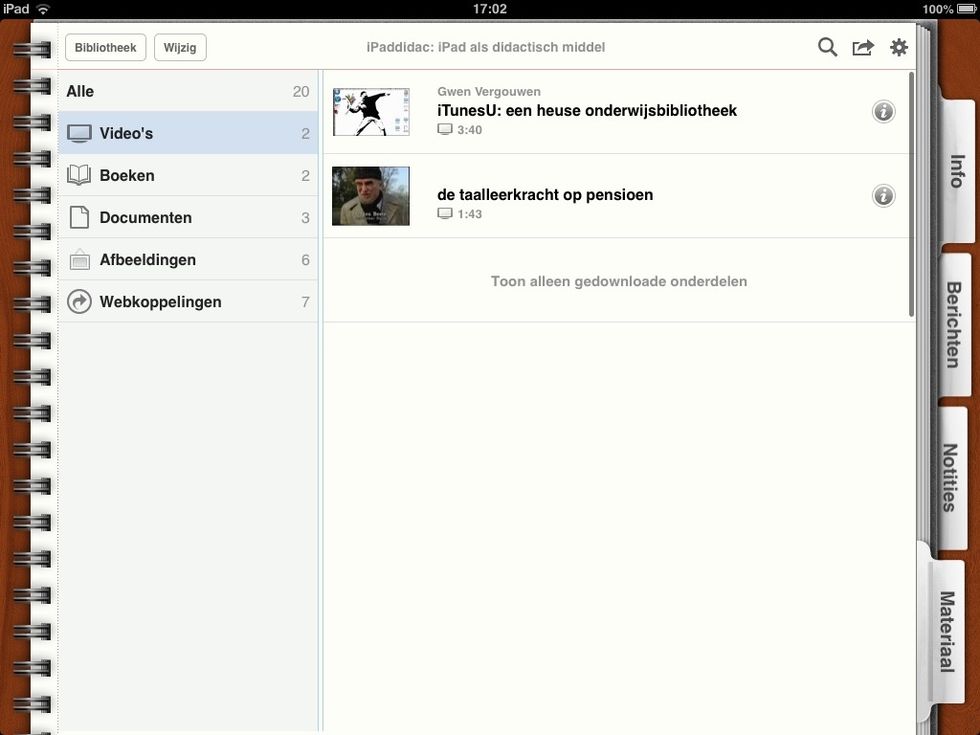Open iTunesU video thumbnail
The image size is (980, 735).
click(x=371, y=111)
